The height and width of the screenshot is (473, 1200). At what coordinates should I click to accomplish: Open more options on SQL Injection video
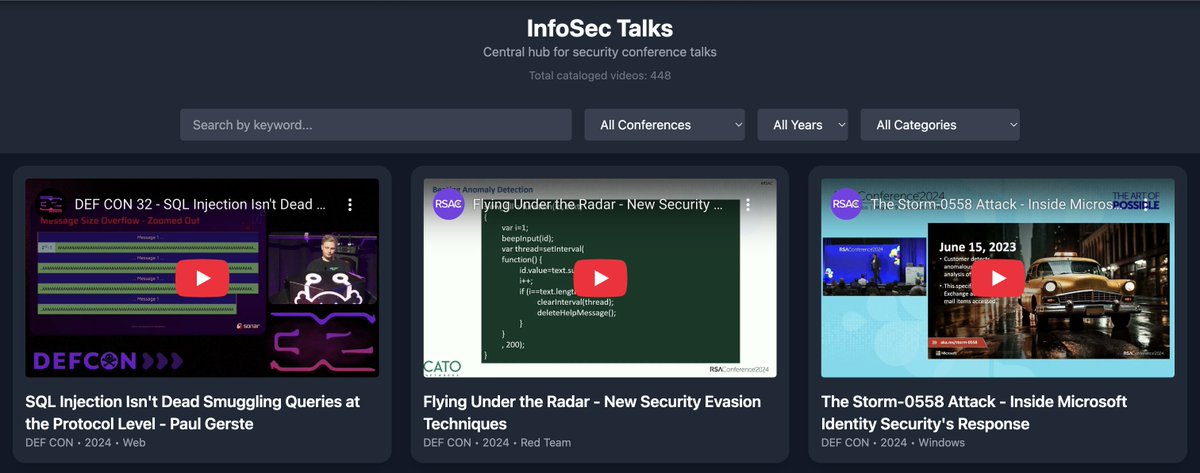pos(350,204)
